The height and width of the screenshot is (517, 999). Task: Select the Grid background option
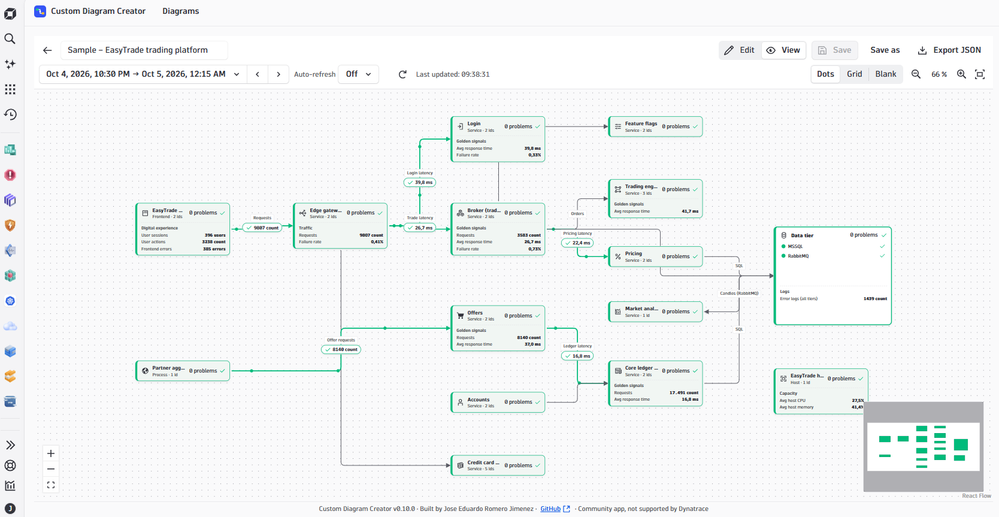[x=854, y=74]
